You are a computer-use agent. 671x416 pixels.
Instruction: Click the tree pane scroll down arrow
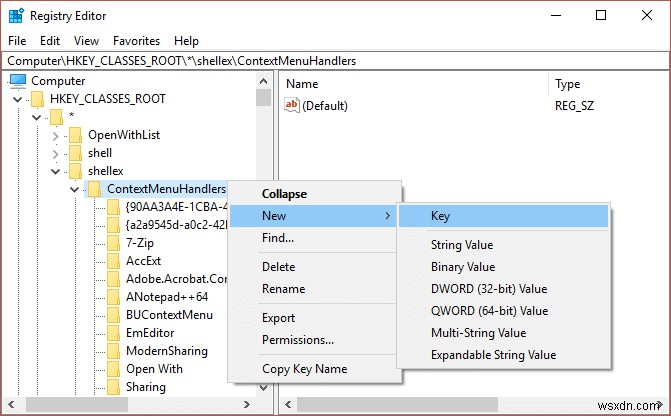tap(264, 388)
